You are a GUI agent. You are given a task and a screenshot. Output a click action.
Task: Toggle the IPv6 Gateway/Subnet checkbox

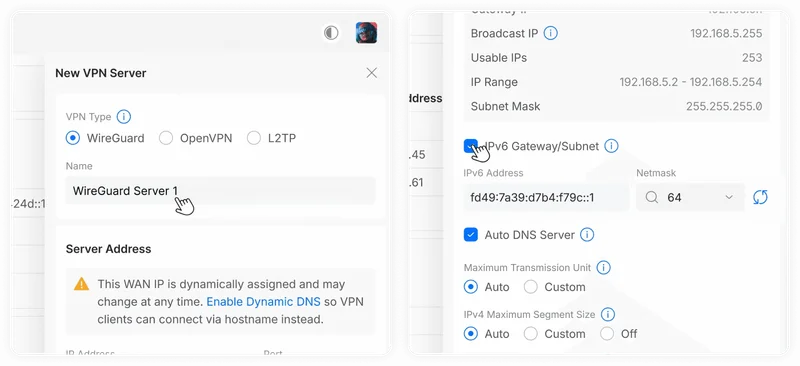(471, 147)
